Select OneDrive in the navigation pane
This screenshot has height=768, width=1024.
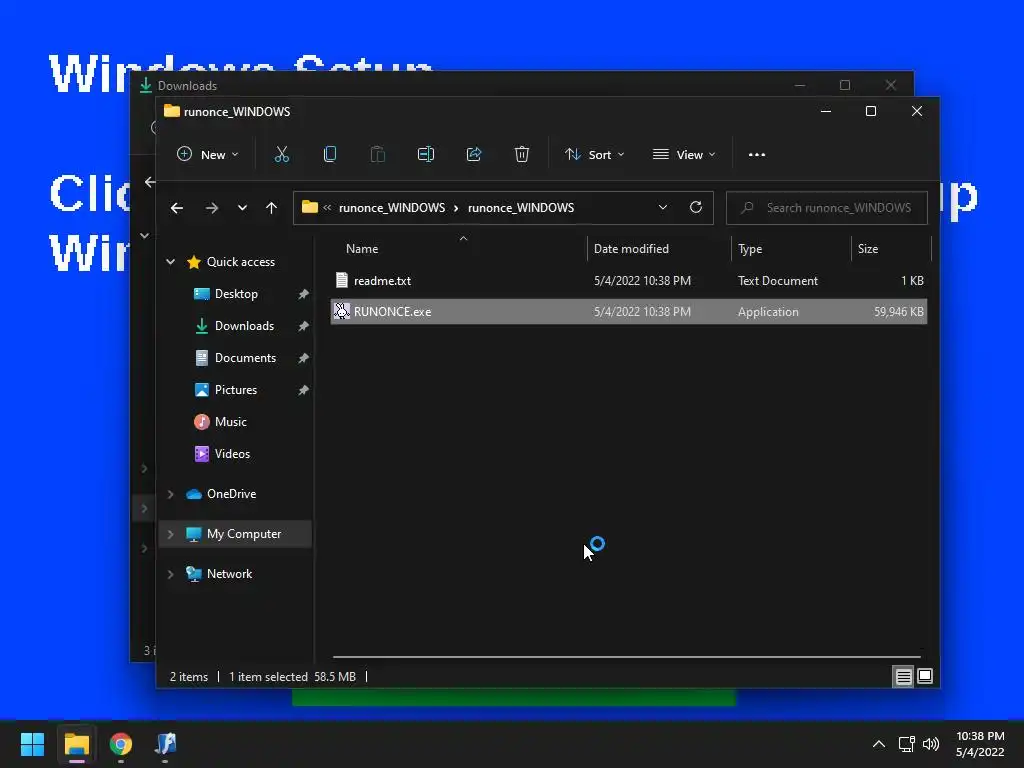point(231,494)
